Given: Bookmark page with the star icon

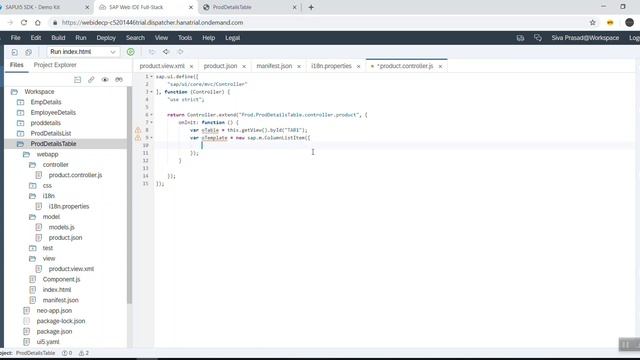Looking at the screenshot, I should pos(593,23).
